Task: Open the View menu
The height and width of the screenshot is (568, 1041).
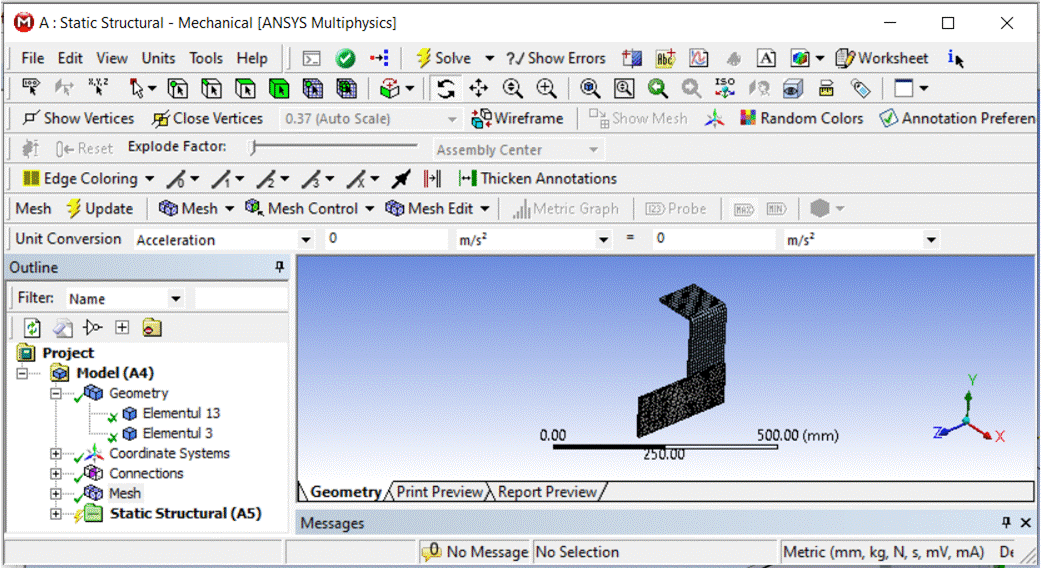Action: (112, 58)
